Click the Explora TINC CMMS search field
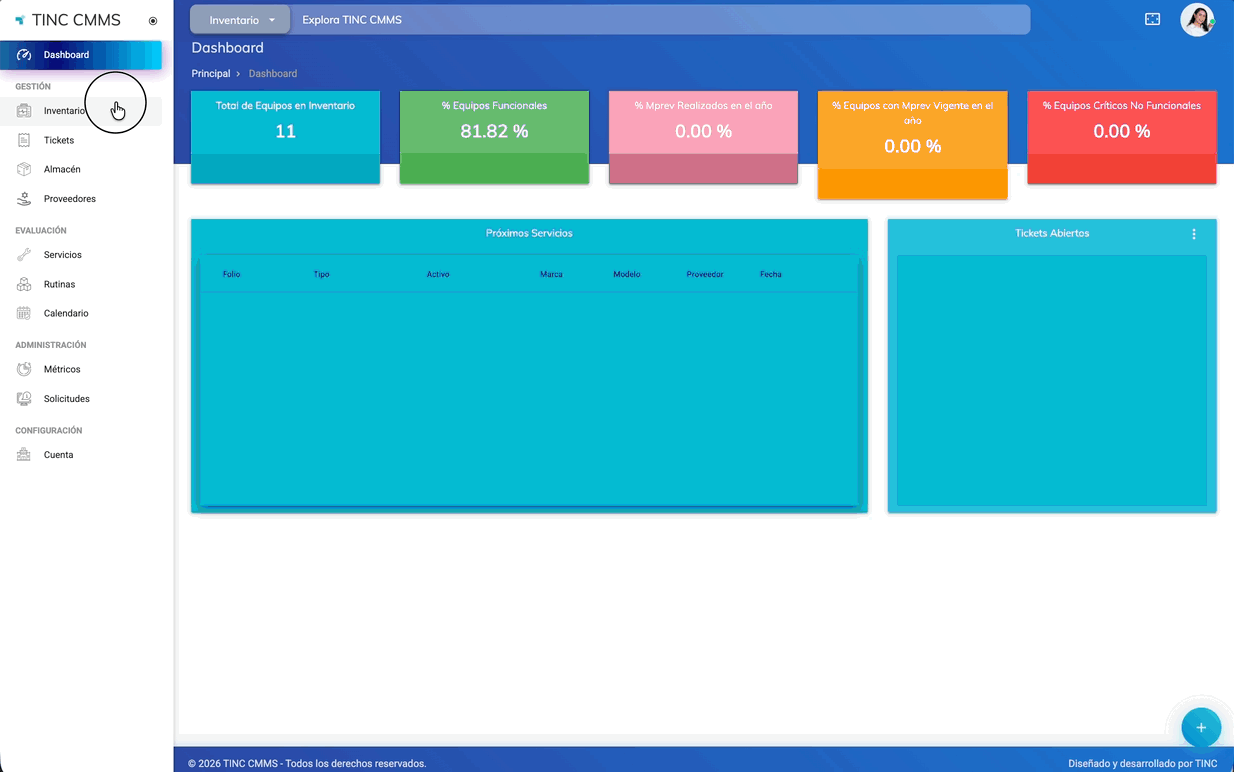 660,20
